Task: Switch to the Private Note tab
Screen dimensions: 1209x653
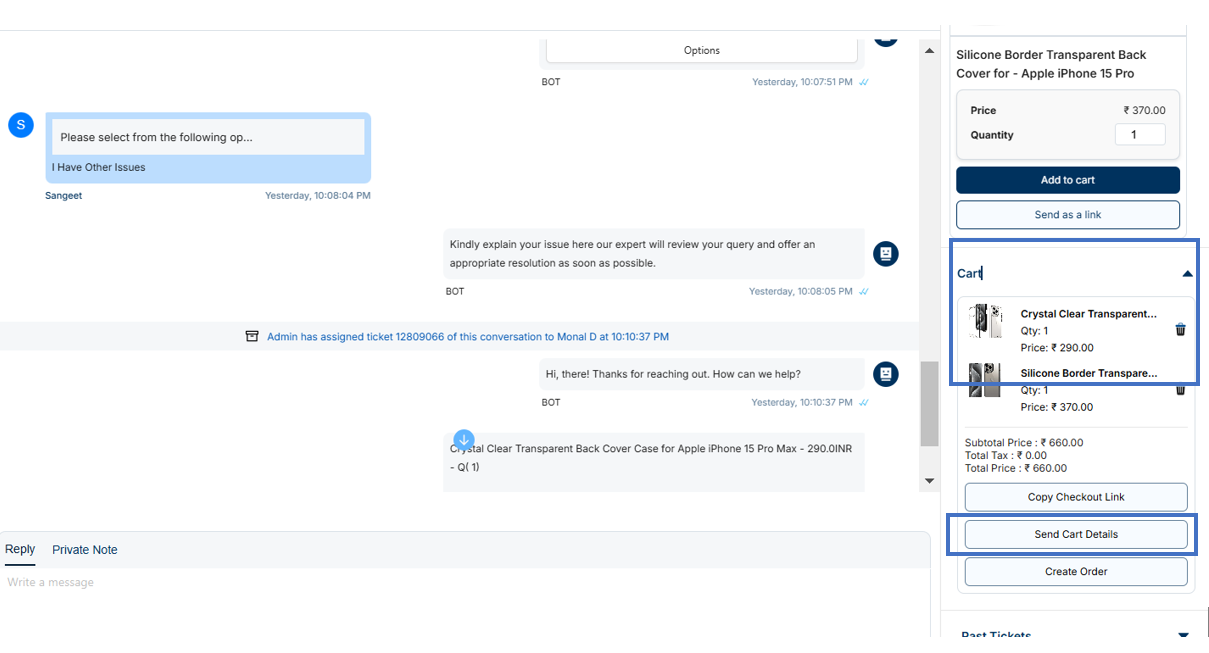Action: [x=85, y=550]
